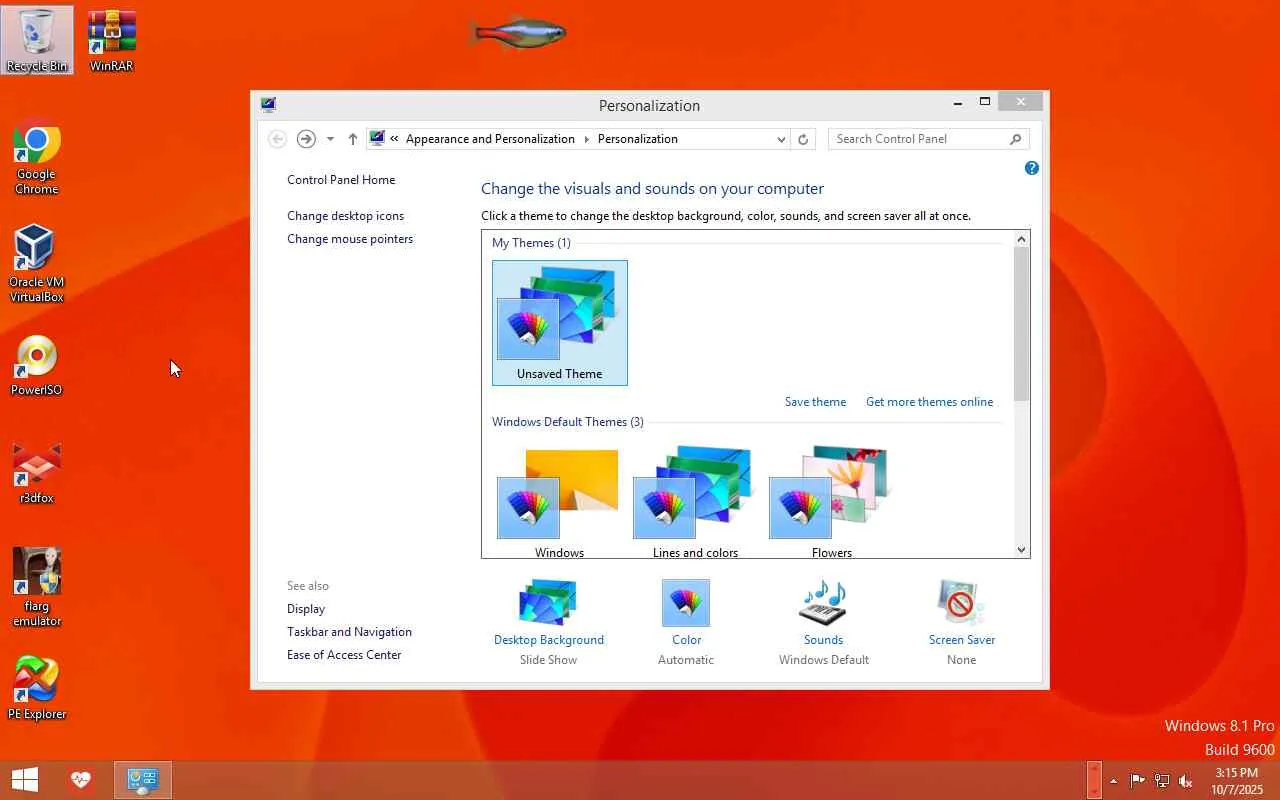Viewport: 1280px width, 800px height.
Task: Click the My Themes (1) heading
Action: 531,243
